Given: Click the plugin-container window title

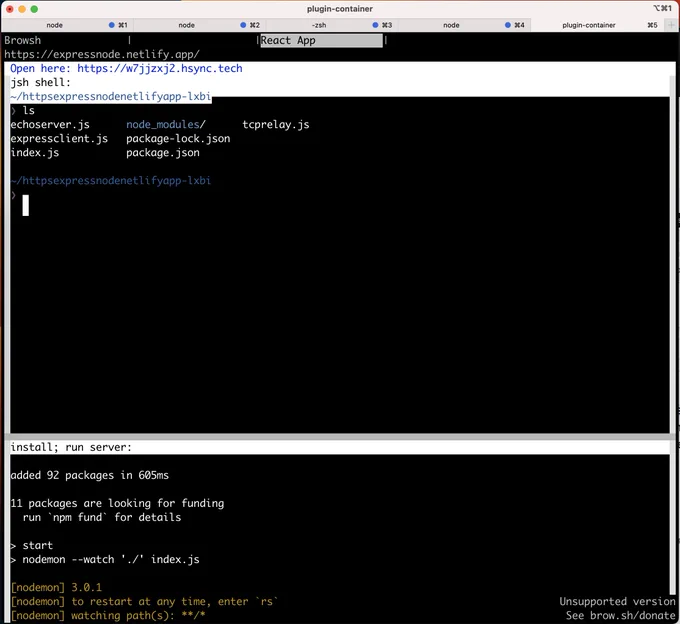Looking at the screenshot, I should point(340,9).
